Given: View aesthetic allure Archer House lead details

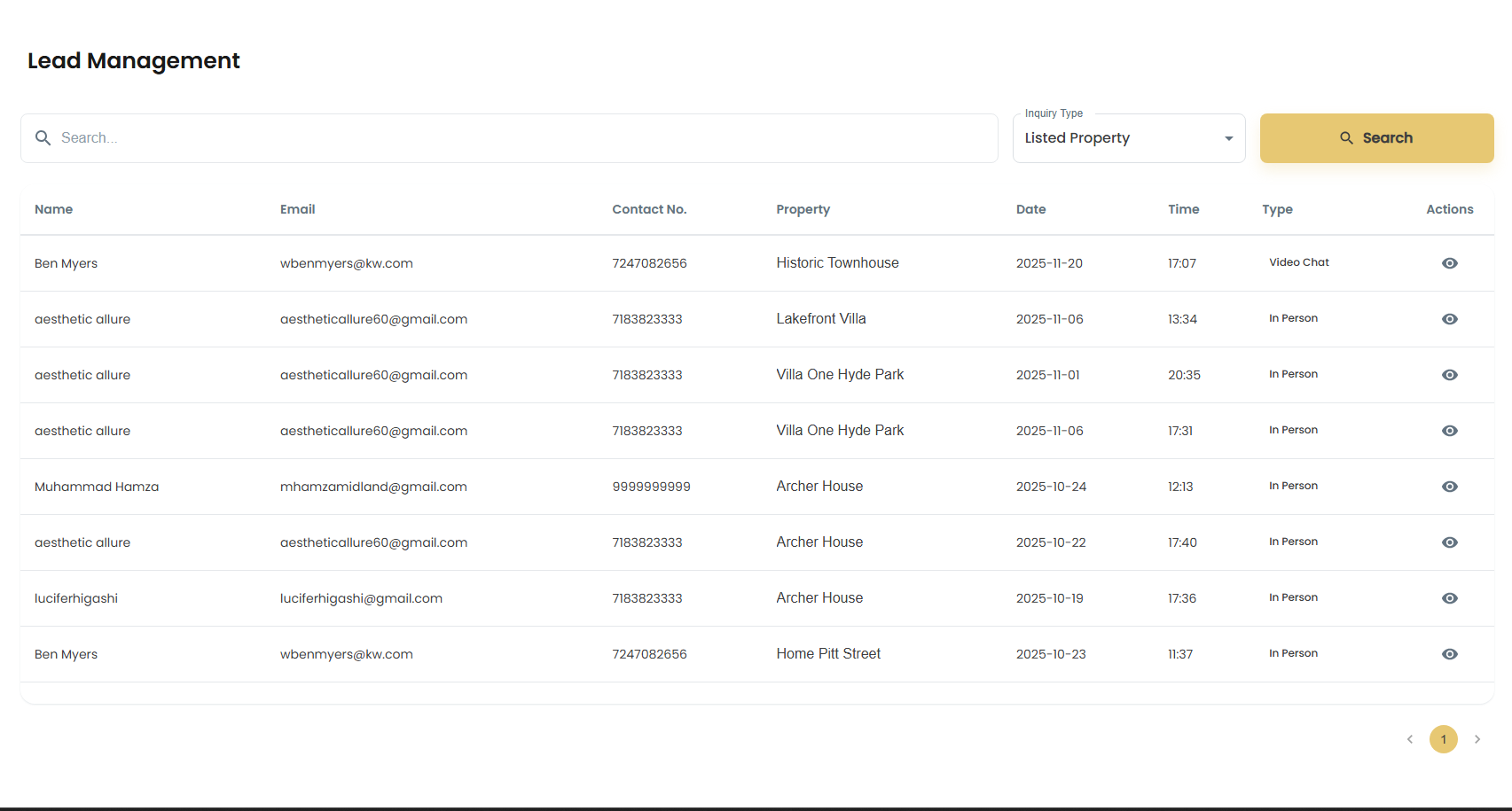Looking at the screenshot, I should pos(1449,542).
